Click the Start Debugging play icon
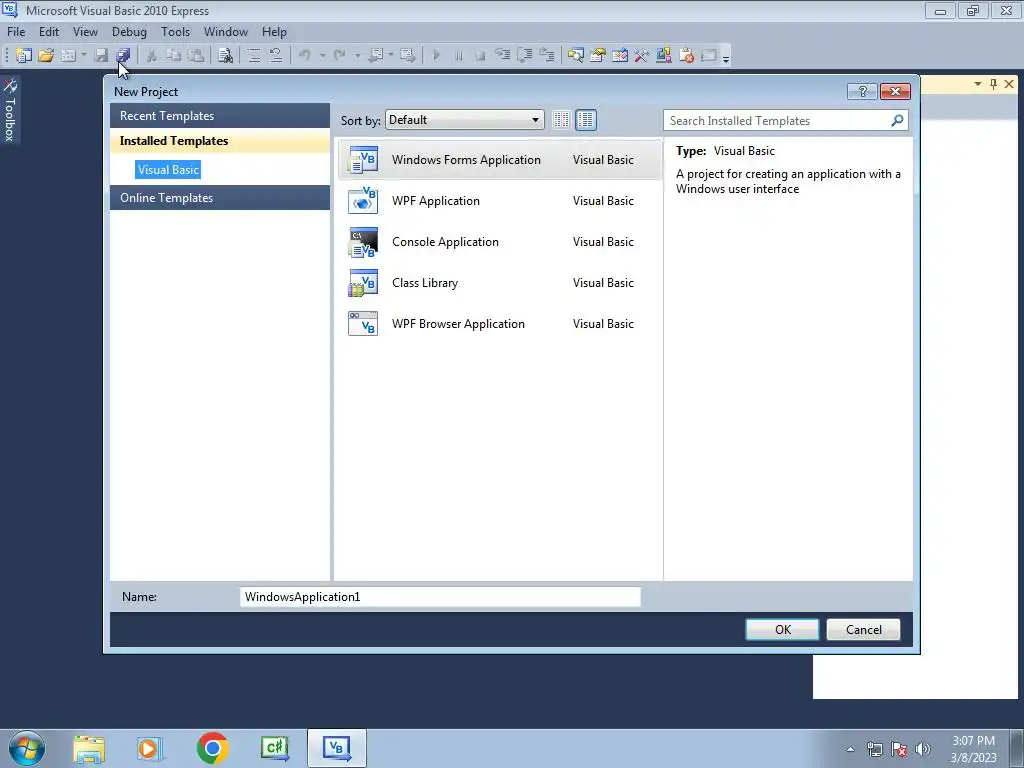 click(x=436, y=56)
